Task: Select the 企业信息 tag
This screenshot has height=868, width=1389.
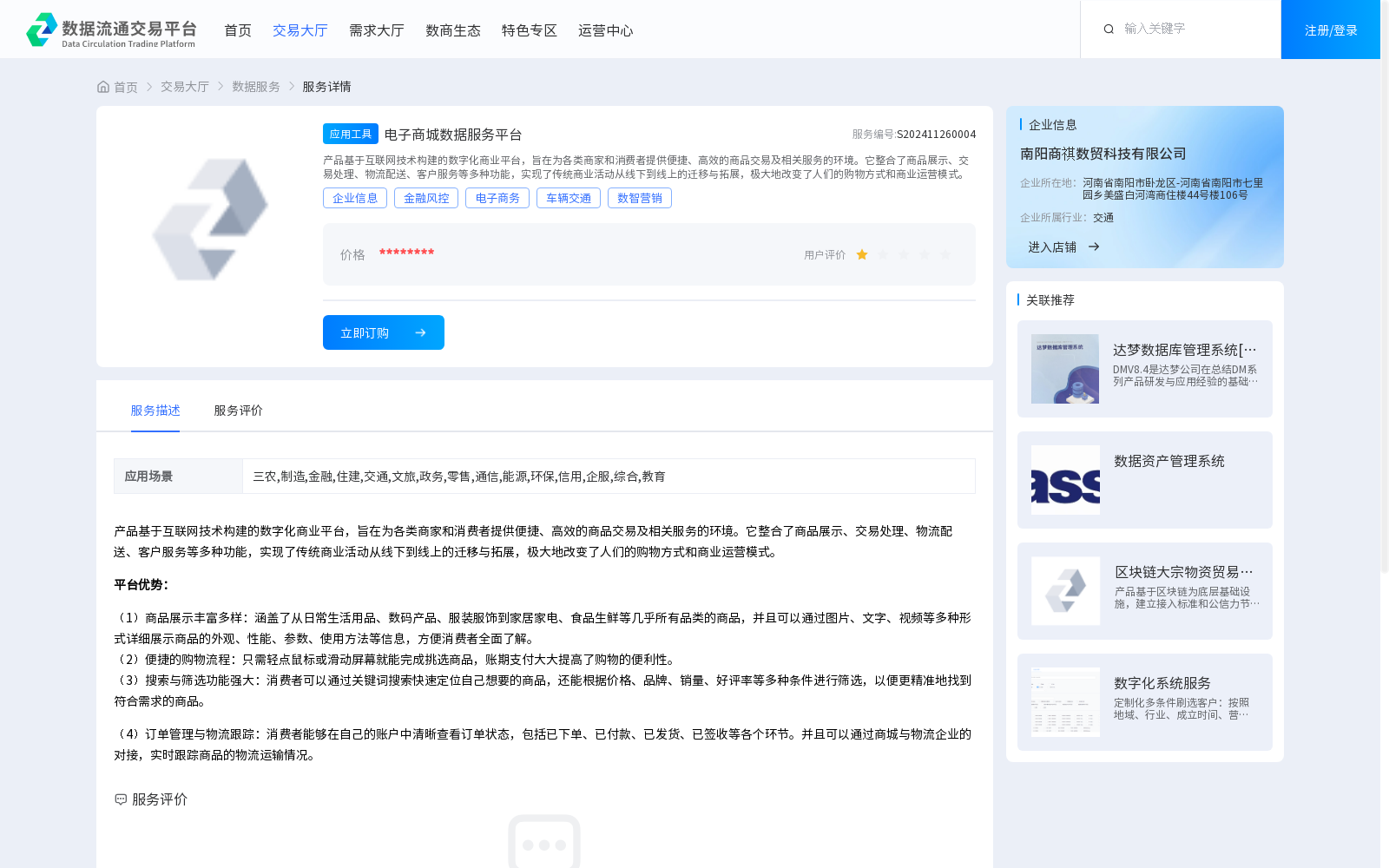Action: pos(355,198)
